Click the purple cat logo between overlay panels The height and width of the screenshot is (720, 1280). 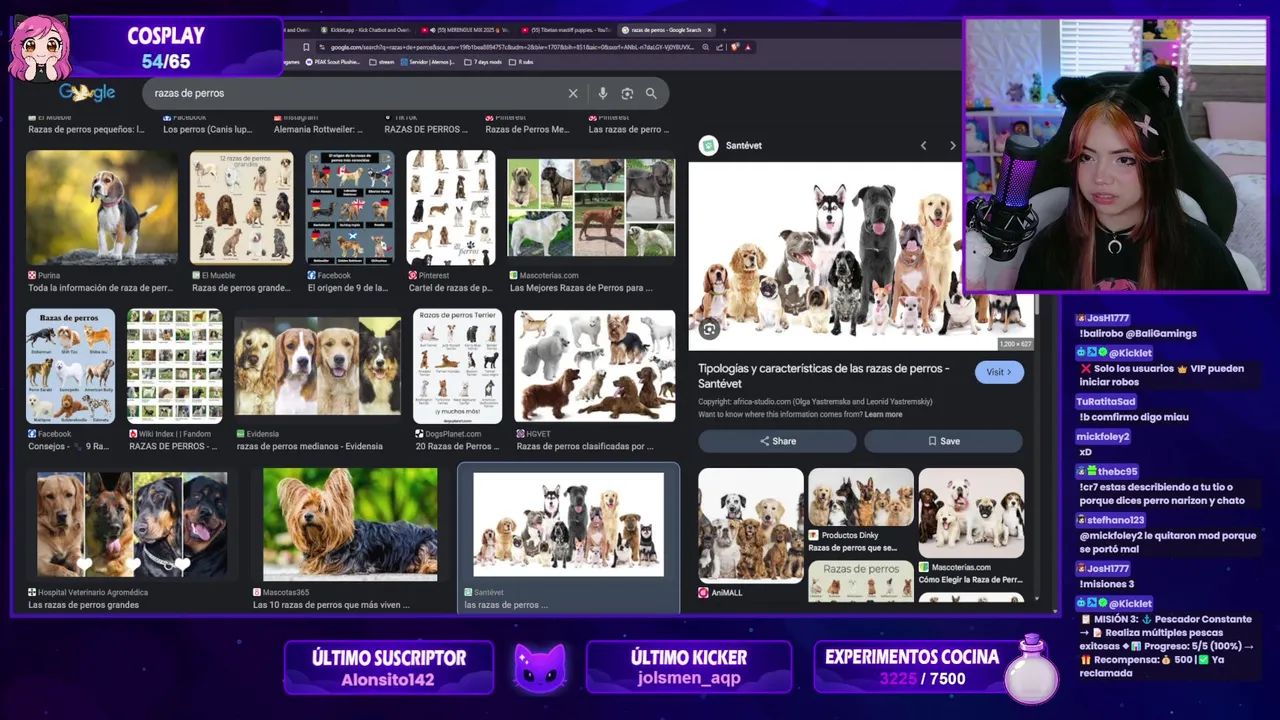pos(540,668)
